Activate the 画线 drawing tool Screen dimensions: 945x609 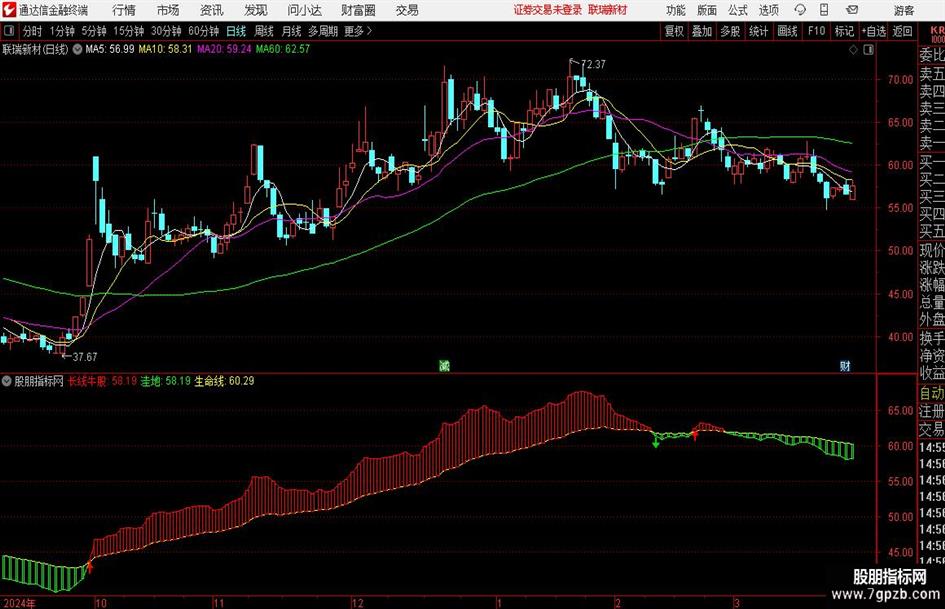[787, 31]
